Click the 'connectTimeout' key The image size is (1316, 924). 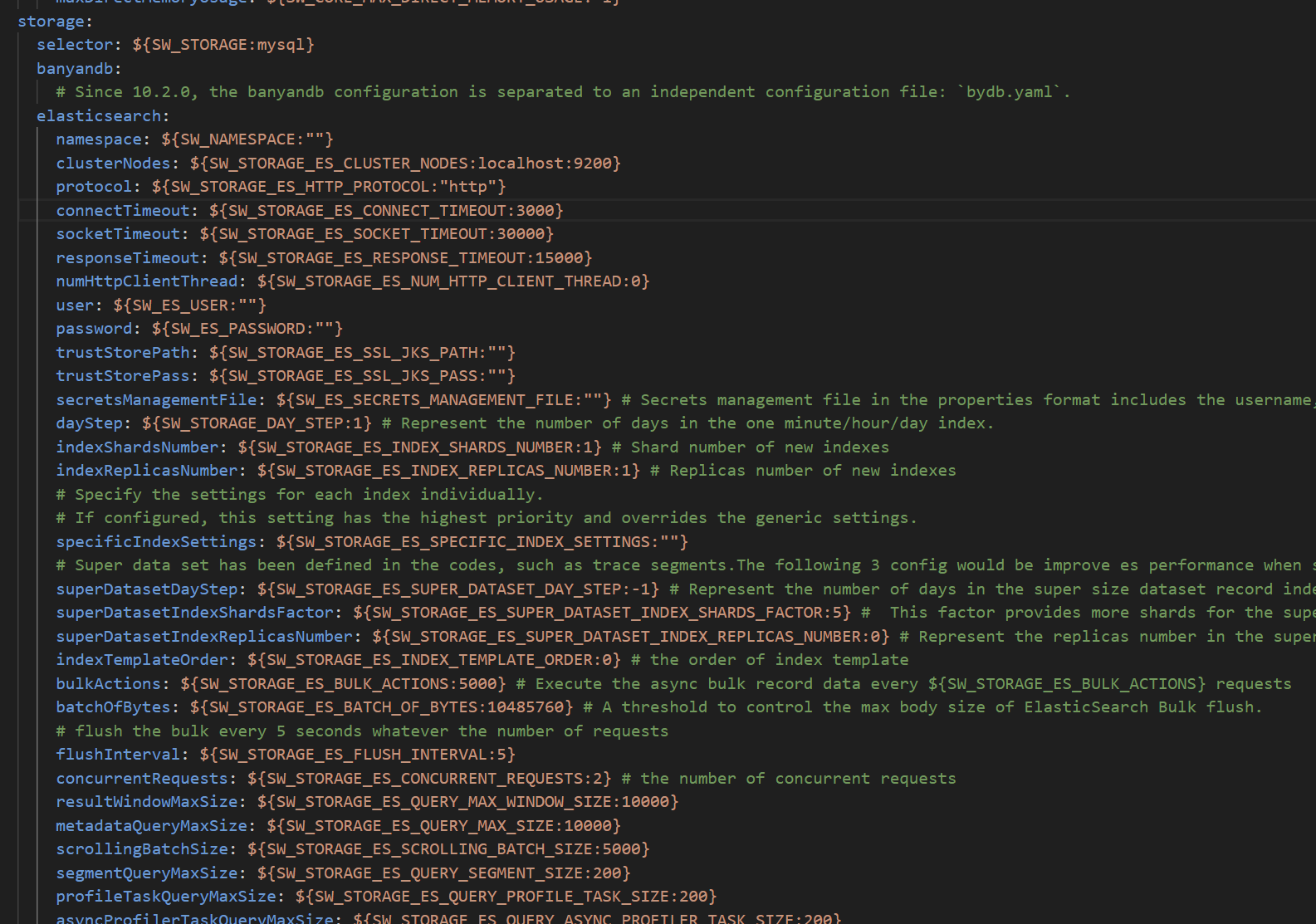pos(123,210)
